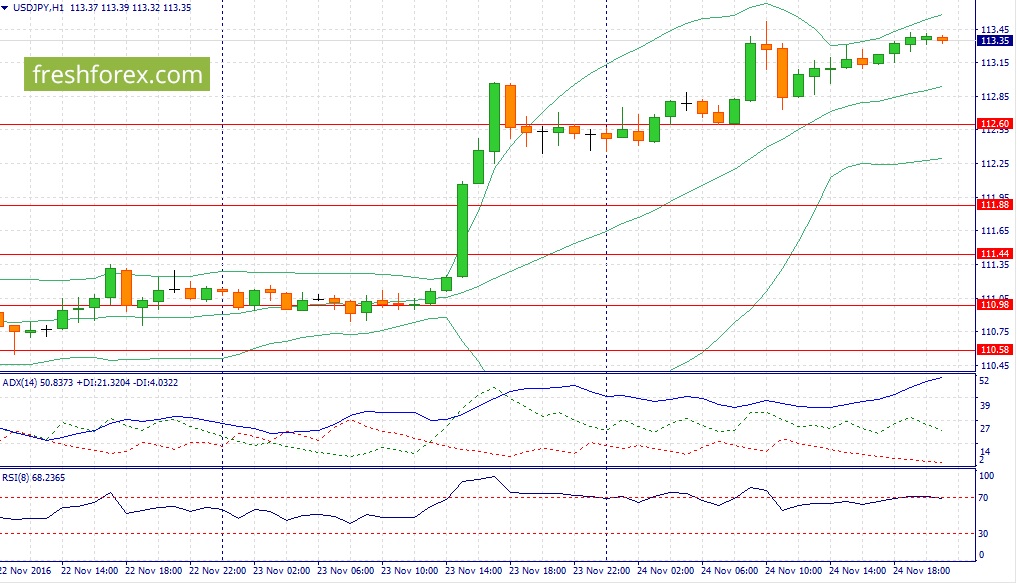Click the triangle arrow beside USDJPY,H1
Viewport: 1017px width, 583px height.
coord(6,8)
